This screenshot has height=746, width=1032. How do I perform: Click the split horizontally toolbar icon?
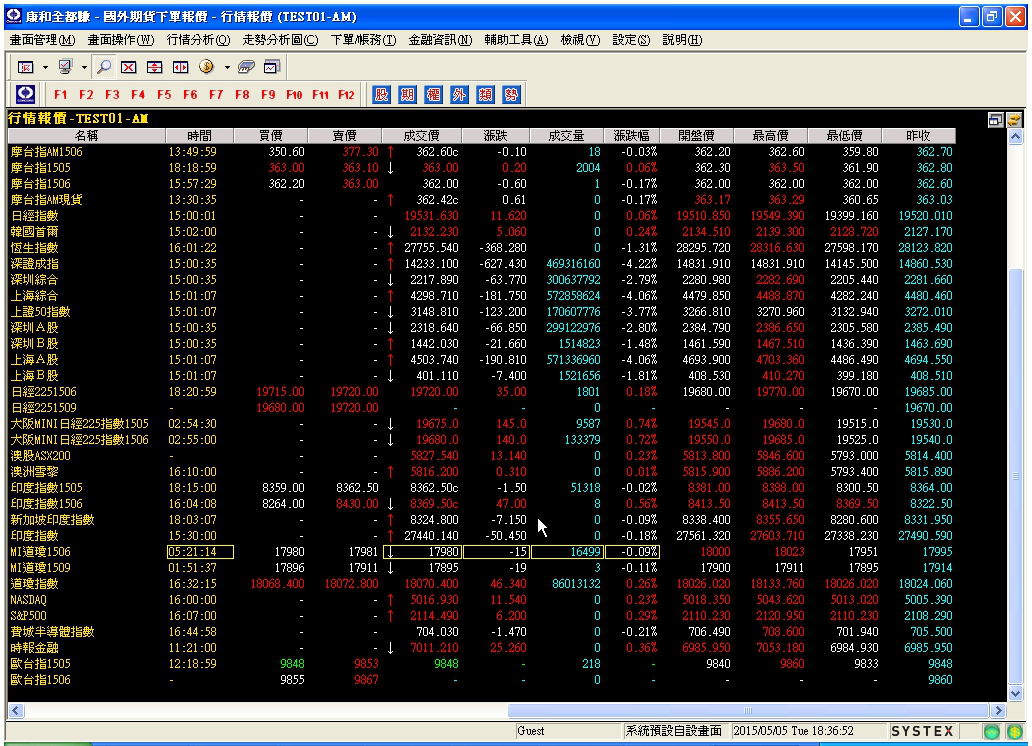coord(155,67)
